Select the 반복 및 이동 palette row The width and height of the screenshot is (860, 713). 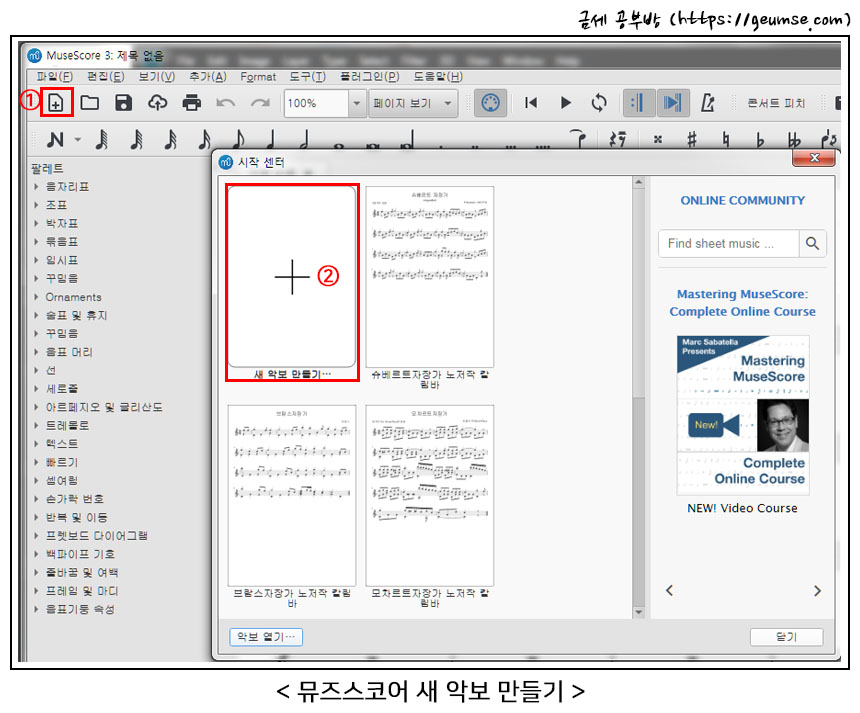click(x=76, y=517)
